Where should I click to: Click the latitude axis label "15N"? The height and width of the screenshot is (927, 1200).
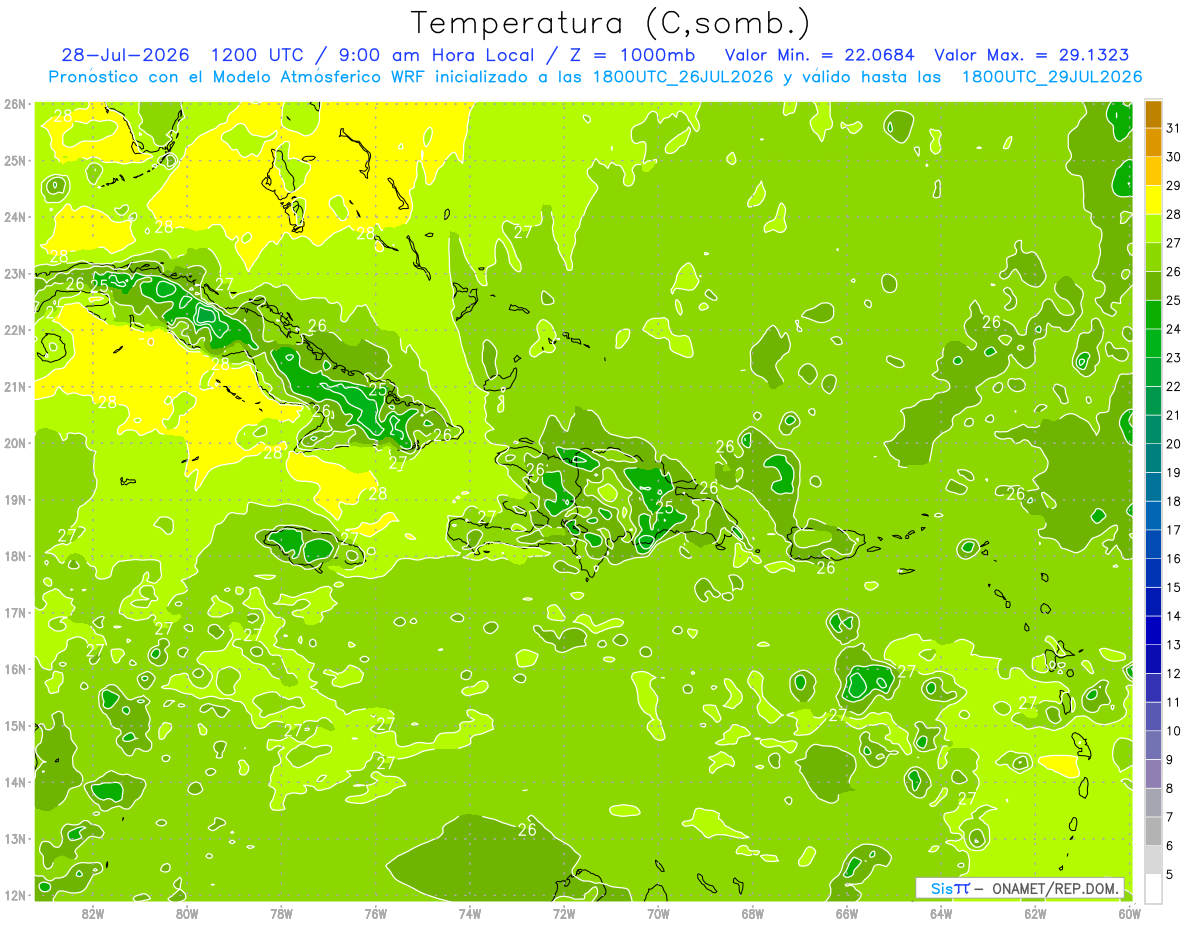14,726
